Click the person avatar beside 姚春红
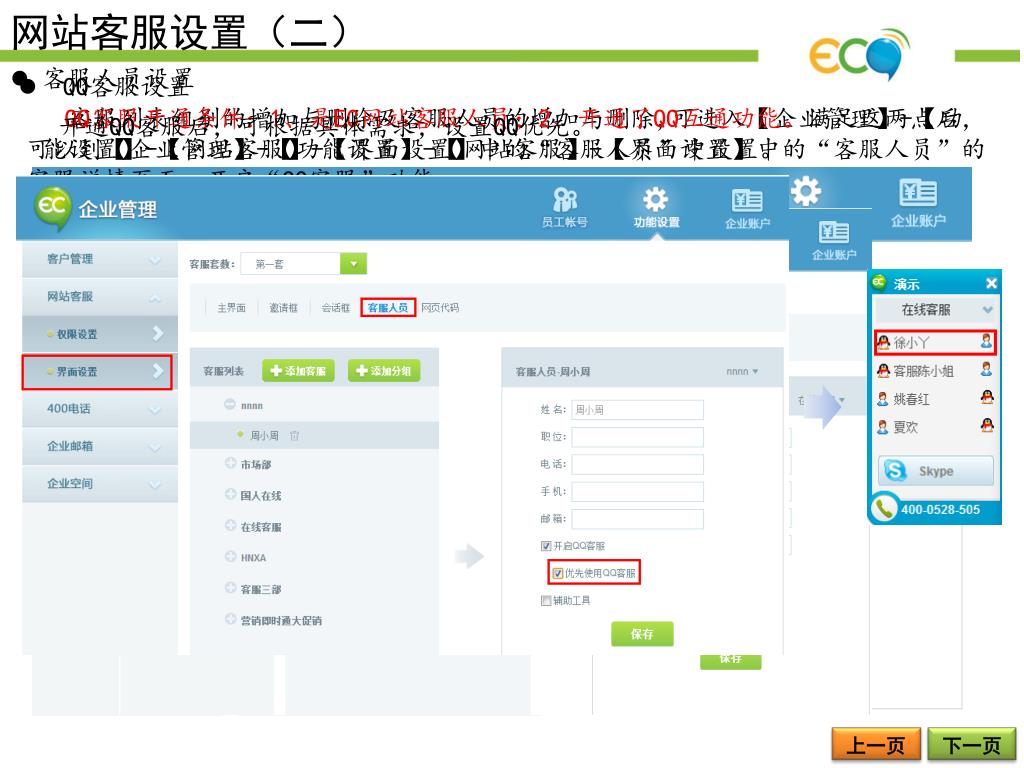 [x=883, y=398]
